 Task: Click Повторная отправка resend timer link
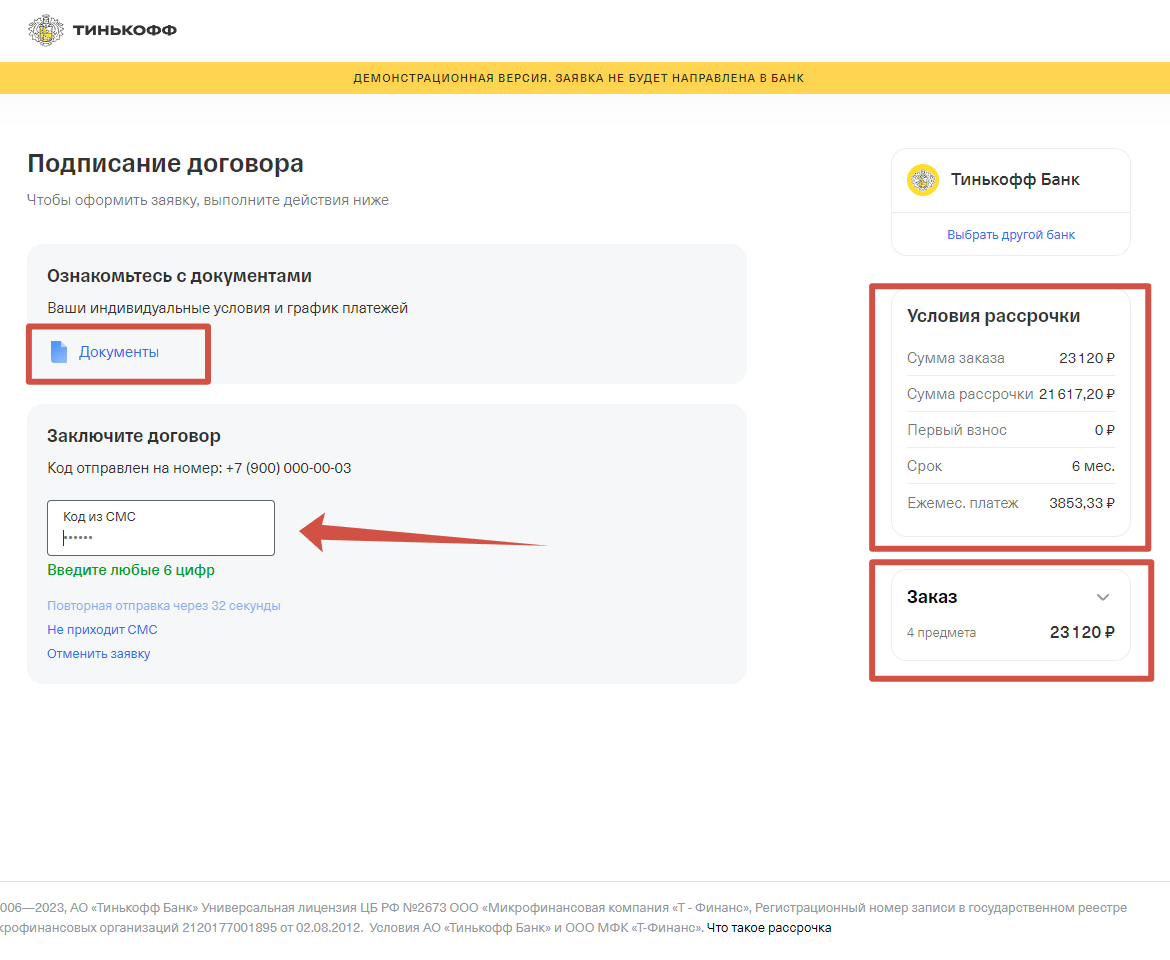pos(163,606)
